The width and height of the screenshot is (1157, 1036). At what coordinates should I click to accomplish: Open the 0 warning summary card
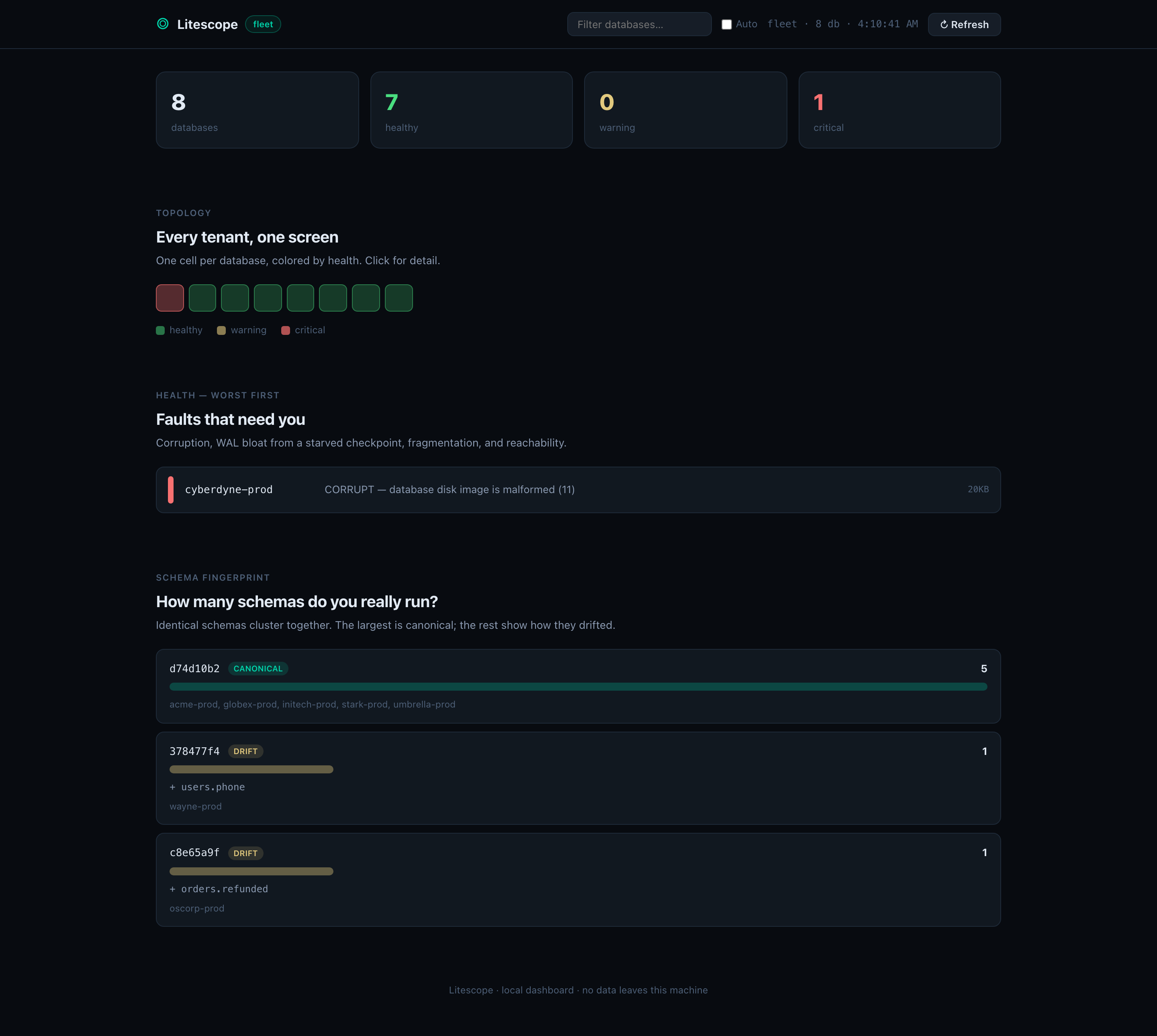point(685,110)
